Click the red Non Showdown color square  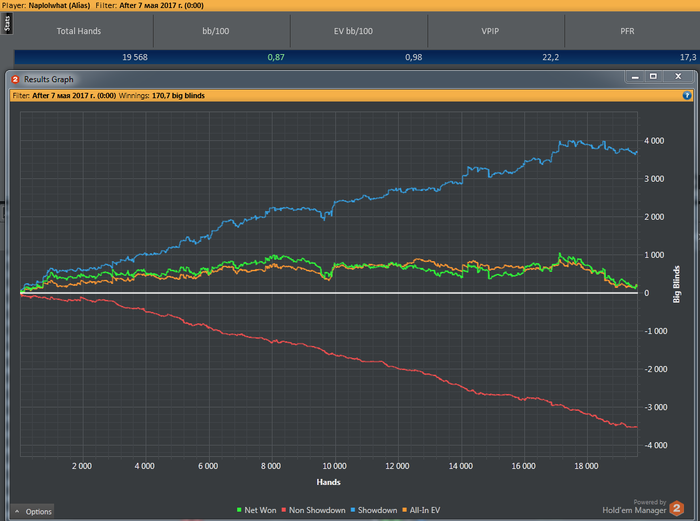[x=283, y=510]
